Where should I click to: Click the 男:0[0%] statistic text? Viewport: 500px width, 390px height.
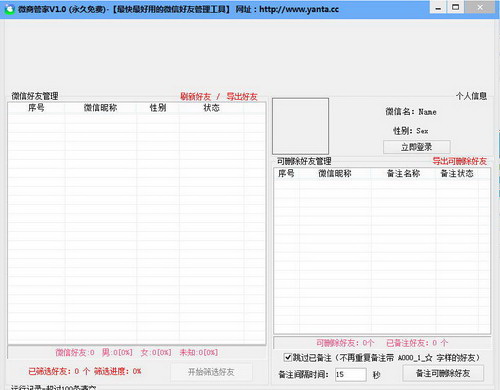point(117,352)
